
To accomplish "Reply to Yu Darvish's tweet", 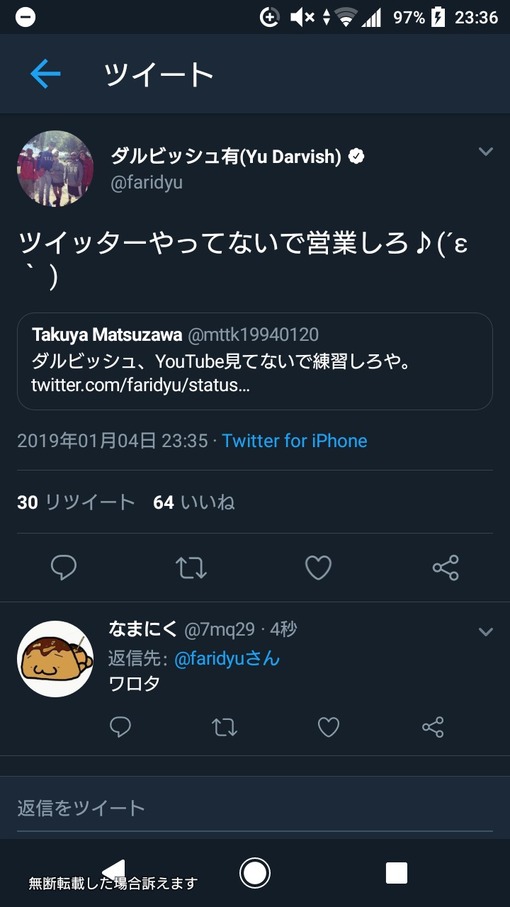I will 64,567.
